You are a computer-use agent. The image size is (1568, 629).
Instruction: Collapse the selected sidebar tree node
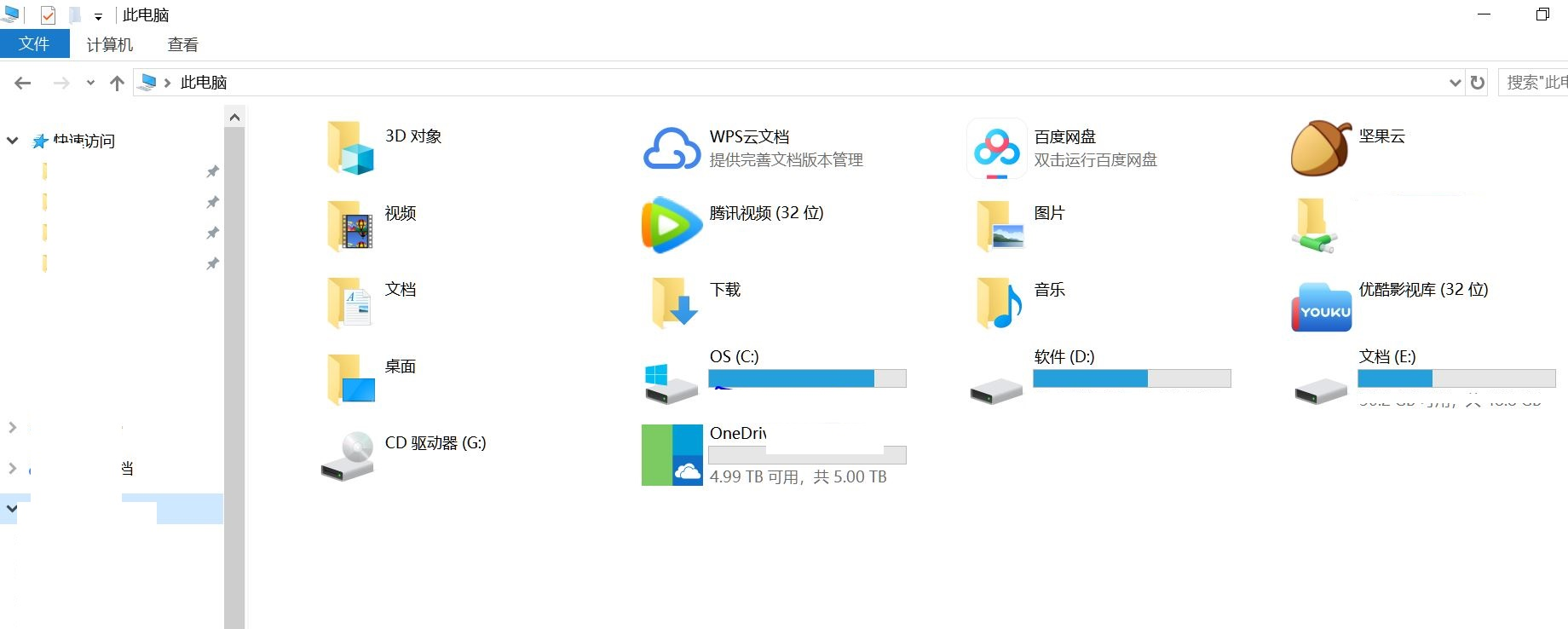(12, 508)
